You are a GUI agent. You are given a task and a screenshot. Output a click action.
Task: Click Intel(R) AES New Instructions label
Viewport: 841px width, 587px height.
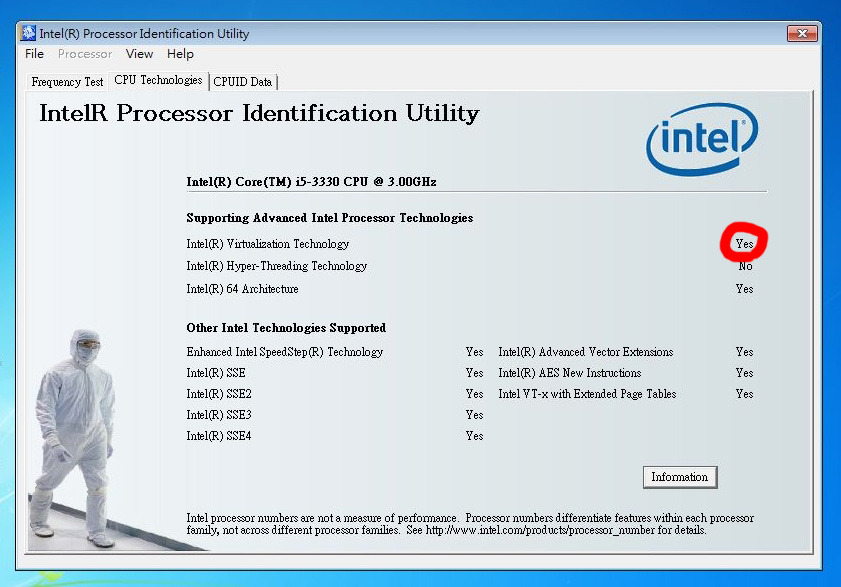pyautogui.click(x=570, y=372)
